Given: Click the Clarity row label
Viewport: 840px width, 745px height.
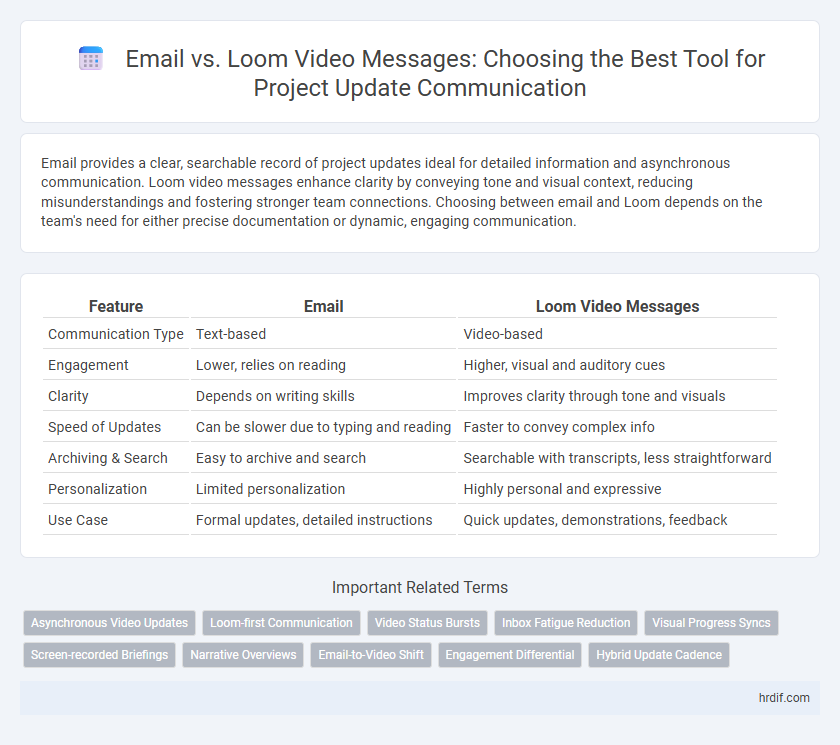Looking at the screenshot, I should tap(116, 396).
